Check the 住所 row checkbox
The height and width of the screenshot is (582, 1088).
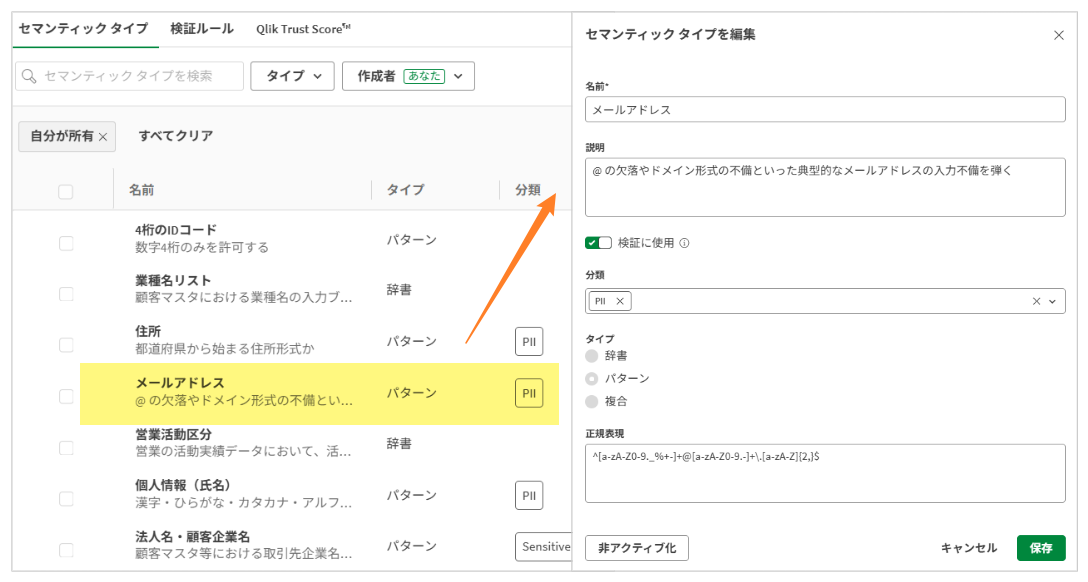[x=66, y=345]
